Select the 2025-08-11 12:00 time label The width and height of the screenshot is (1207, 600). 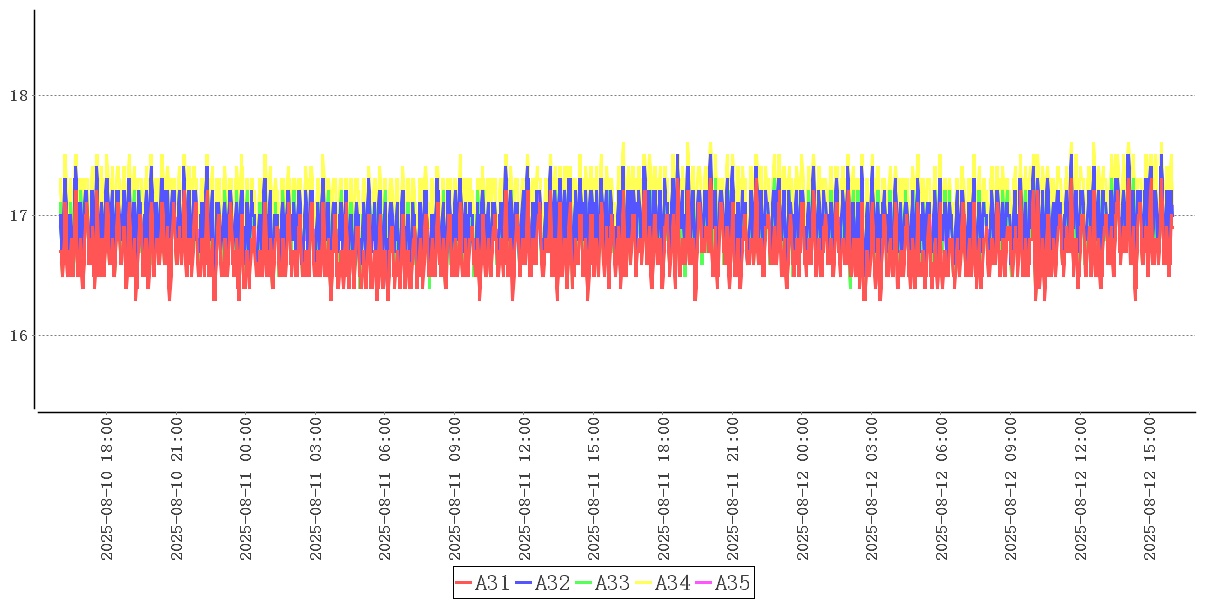pos(524,490)
